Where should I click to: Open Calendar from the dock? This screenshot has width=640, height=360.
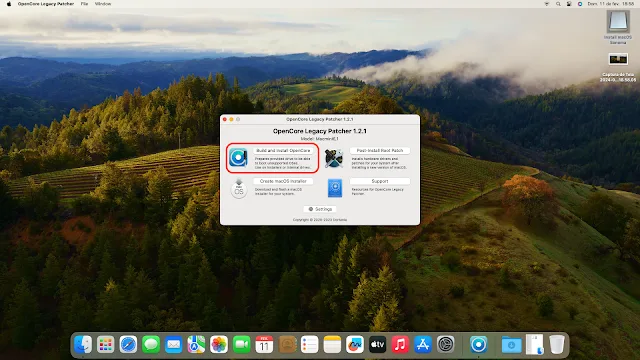[x=264, y=344]
